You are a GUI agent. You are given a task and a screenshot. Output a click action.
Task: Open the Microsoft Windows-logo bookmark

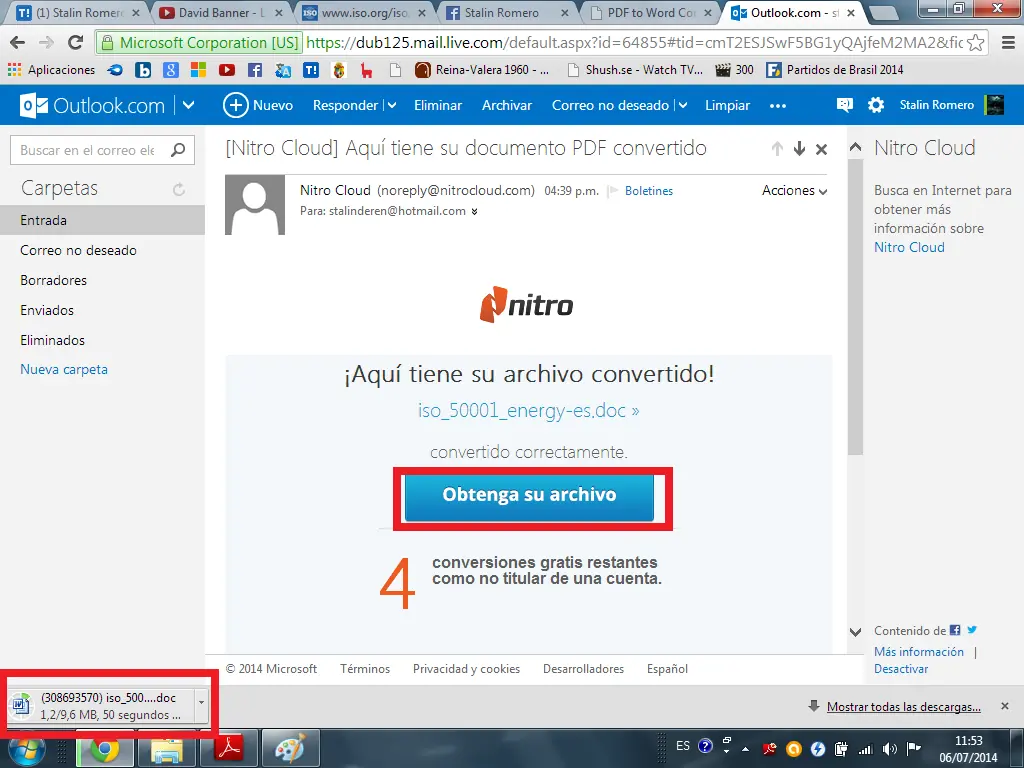(199, 70)
